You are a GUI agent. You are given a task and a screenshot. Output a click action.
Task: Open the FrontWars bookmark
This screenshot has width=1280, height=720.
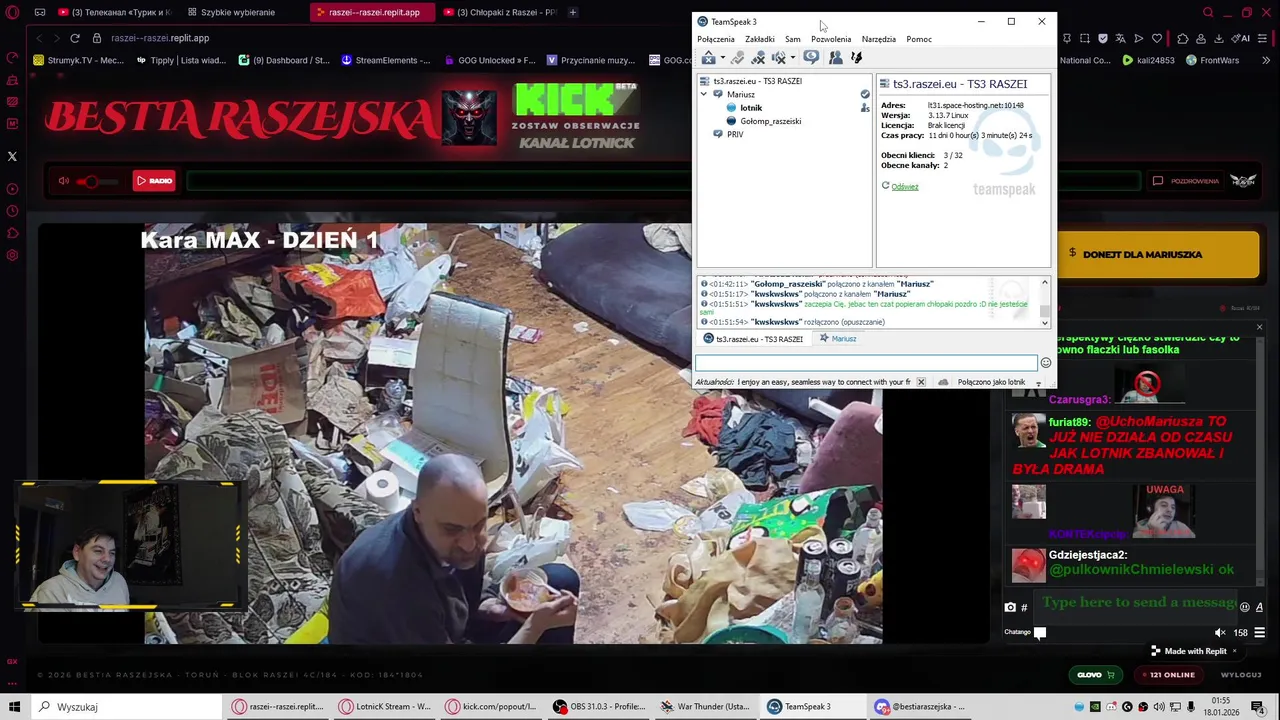(1212, 60)
